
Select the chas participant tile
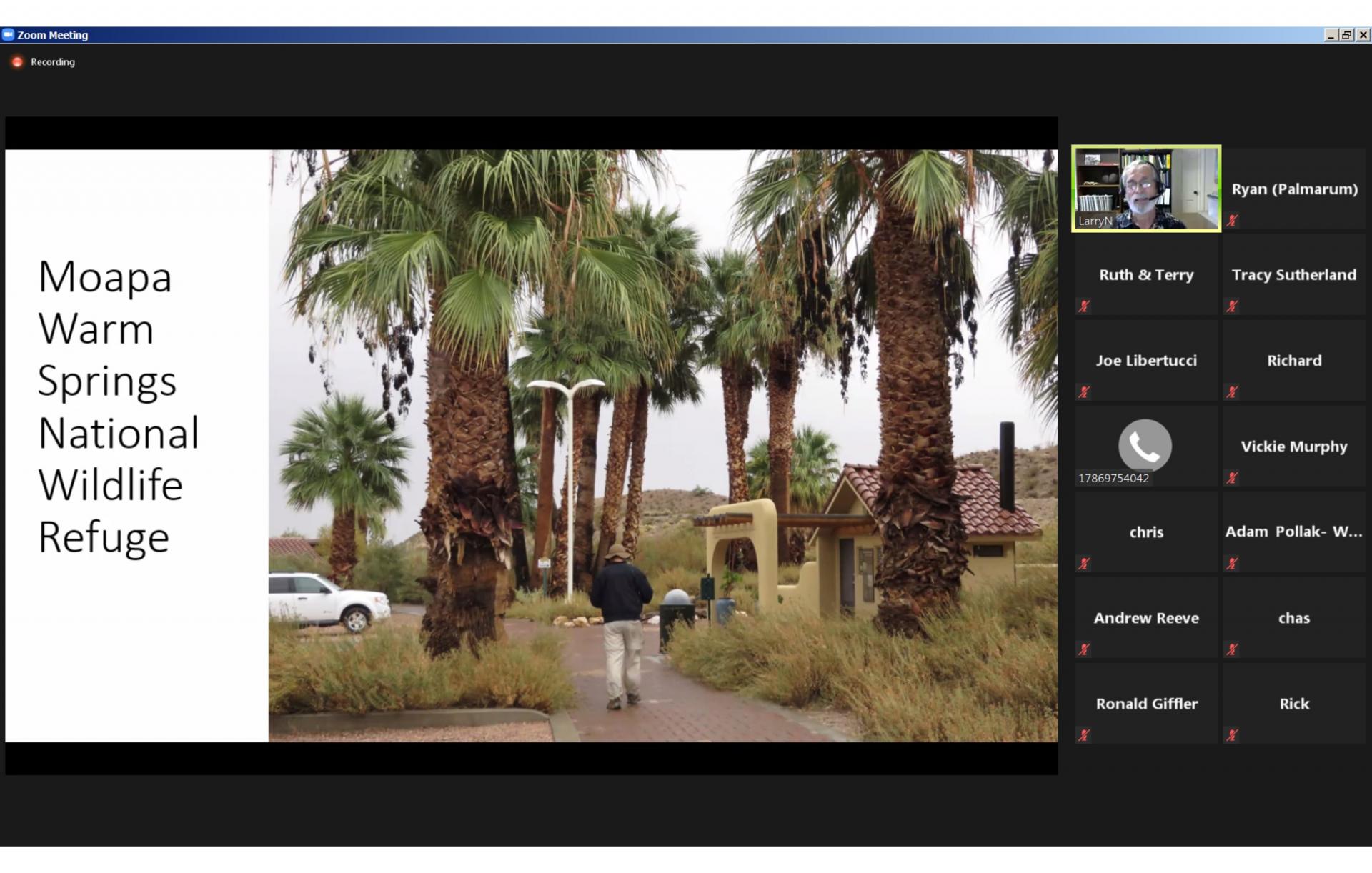pos(1293,617)
